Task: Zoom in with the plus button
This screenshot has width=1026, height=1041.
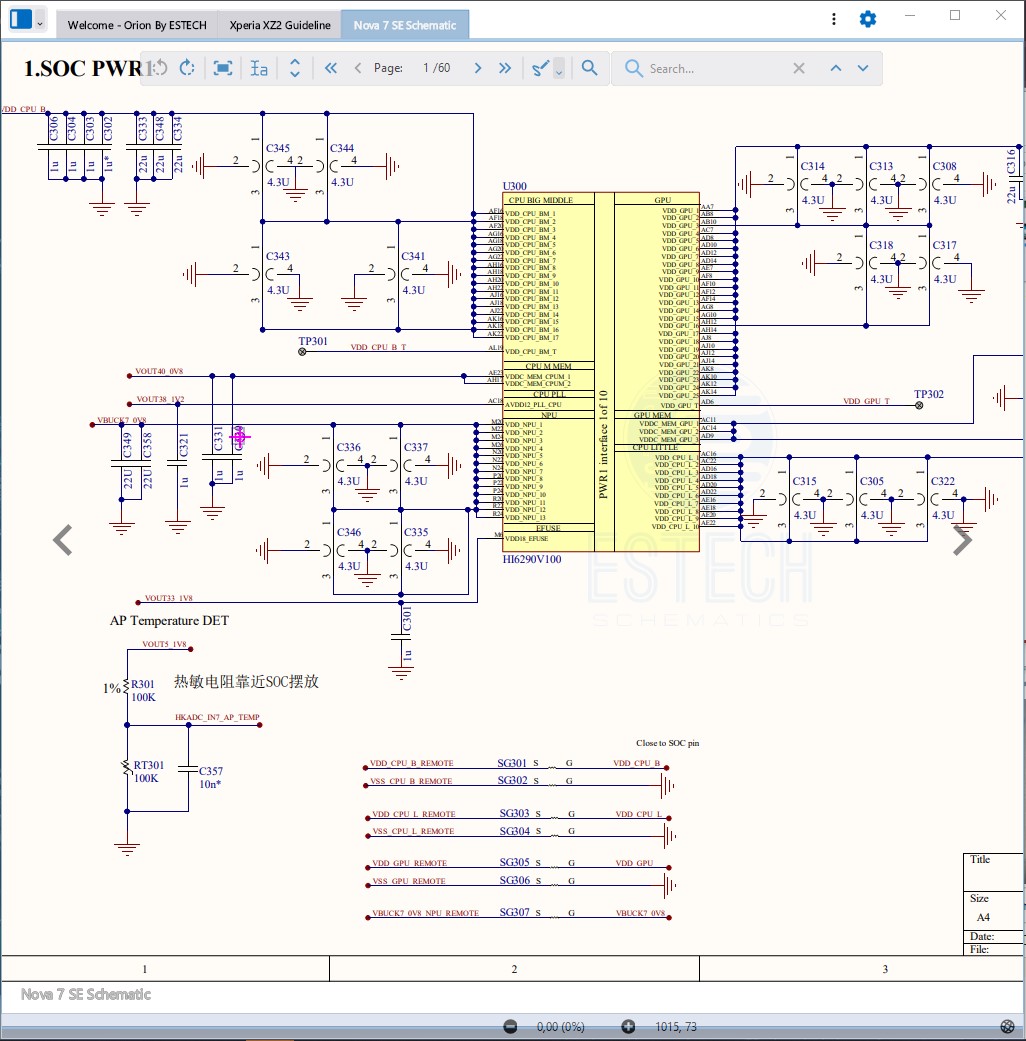Action: coord(628,1026)
